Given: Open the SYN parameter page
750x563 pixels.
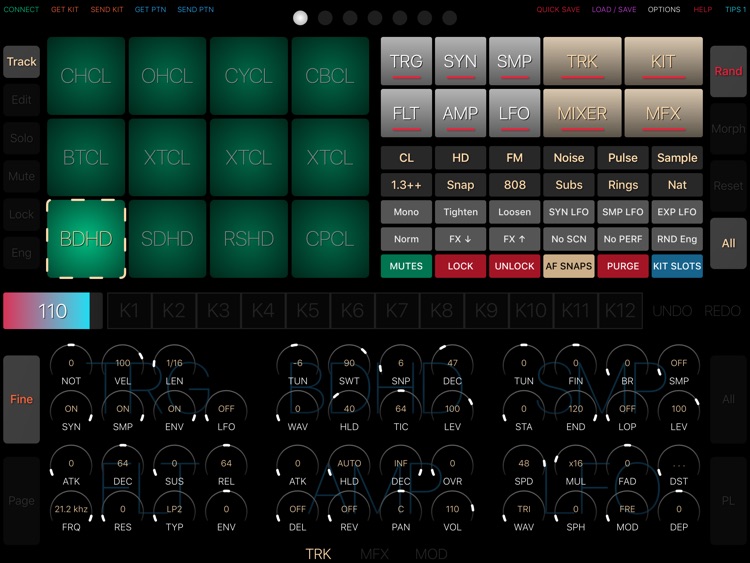Looking at the screenshot, I should [460, 61].
